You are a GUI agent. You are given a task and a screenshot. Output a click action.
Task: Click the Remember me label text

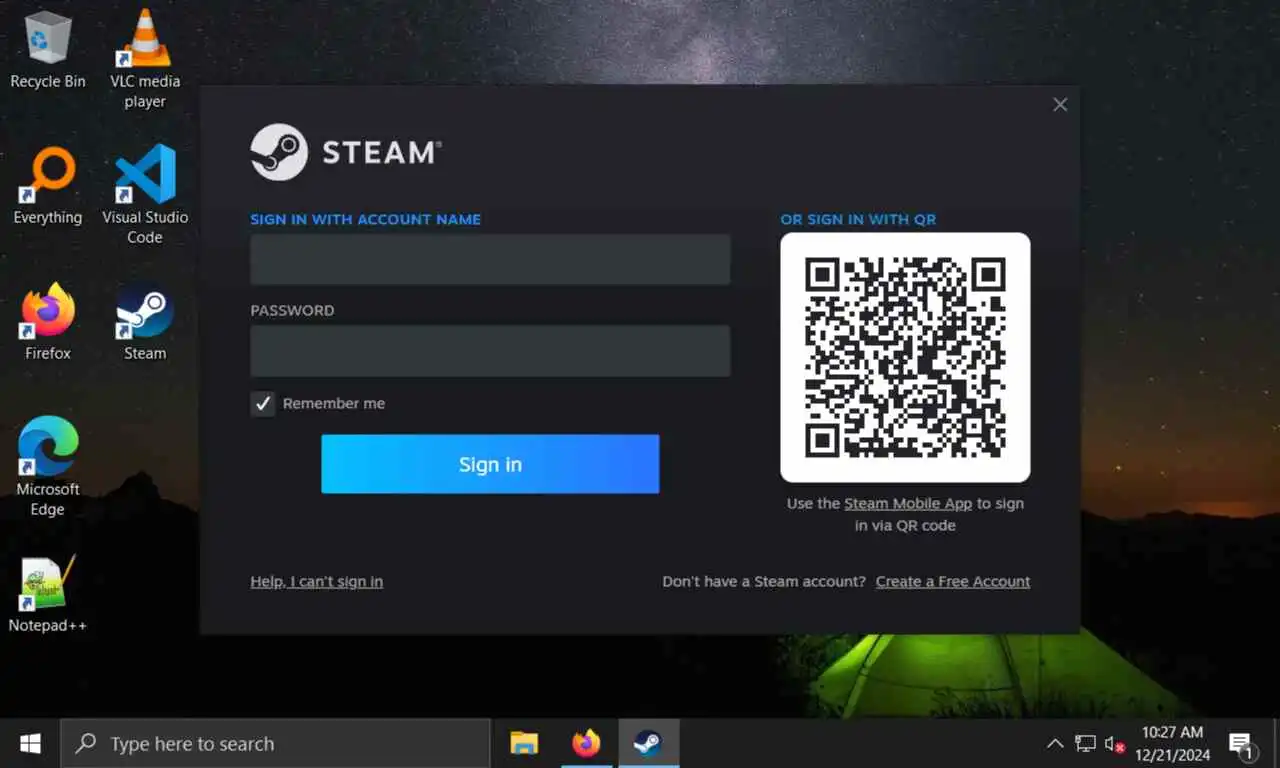334,404
